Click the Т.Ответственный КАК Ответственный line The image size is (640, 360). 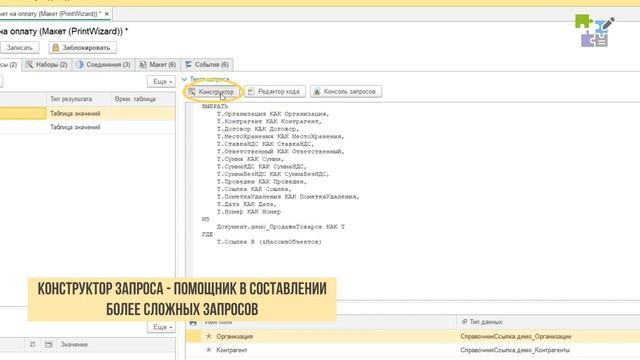280,151
